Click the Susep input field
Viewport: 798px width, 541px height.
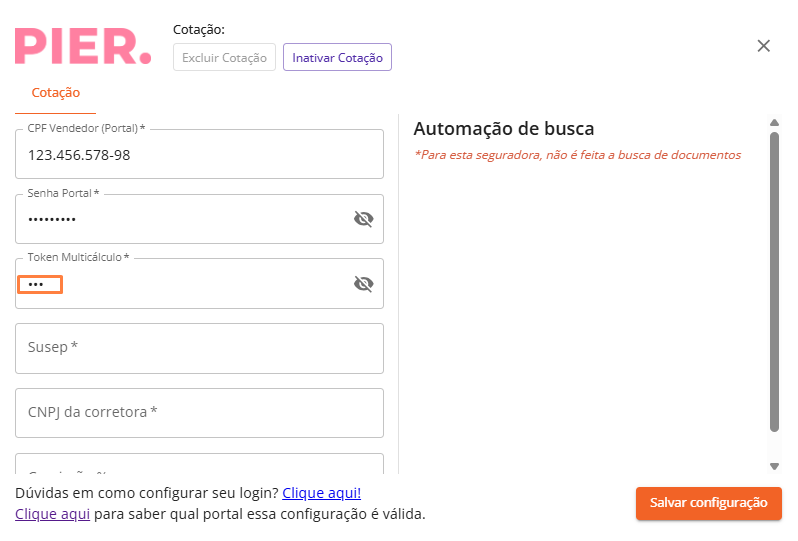click(x=199, y=348)
